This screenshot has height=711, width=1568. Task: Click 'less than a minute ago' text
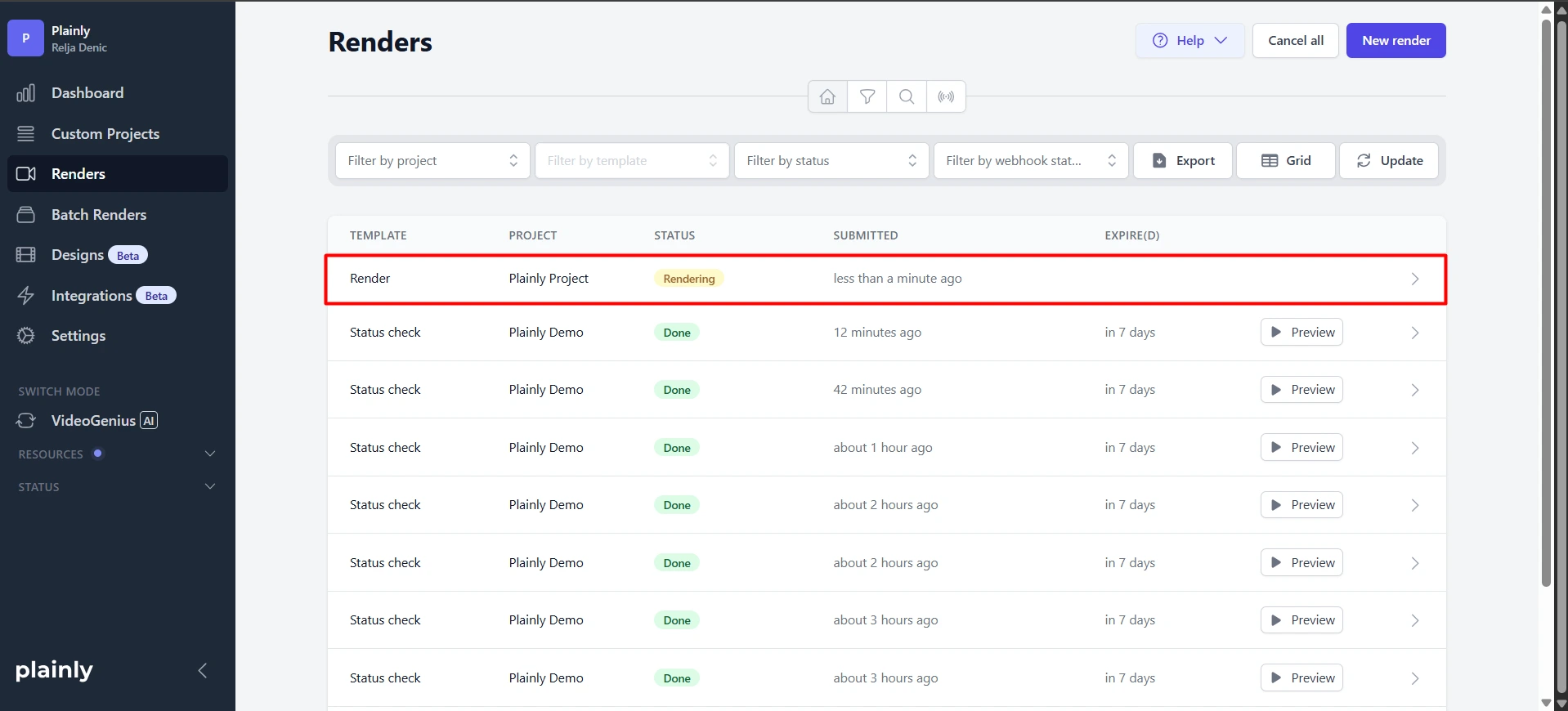coord(898,278)
